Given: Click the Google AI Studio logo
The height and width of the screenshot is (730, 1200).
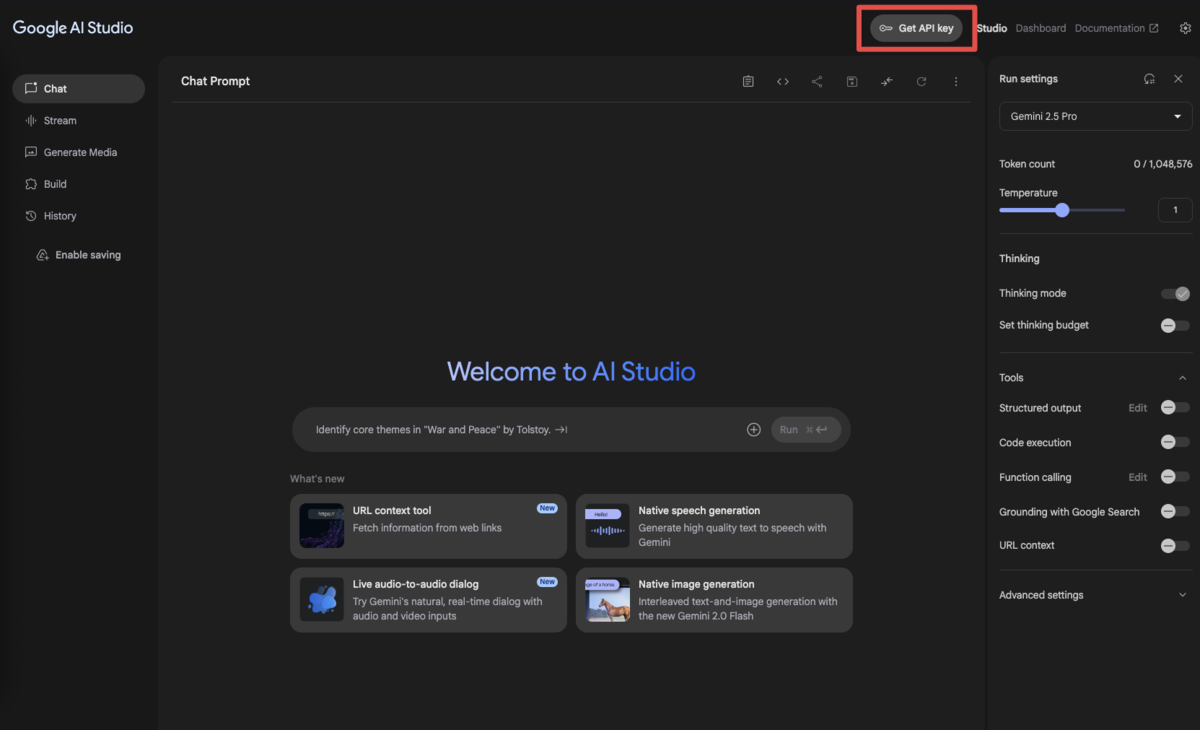Looking at the screenshot, I should (73, 28).
